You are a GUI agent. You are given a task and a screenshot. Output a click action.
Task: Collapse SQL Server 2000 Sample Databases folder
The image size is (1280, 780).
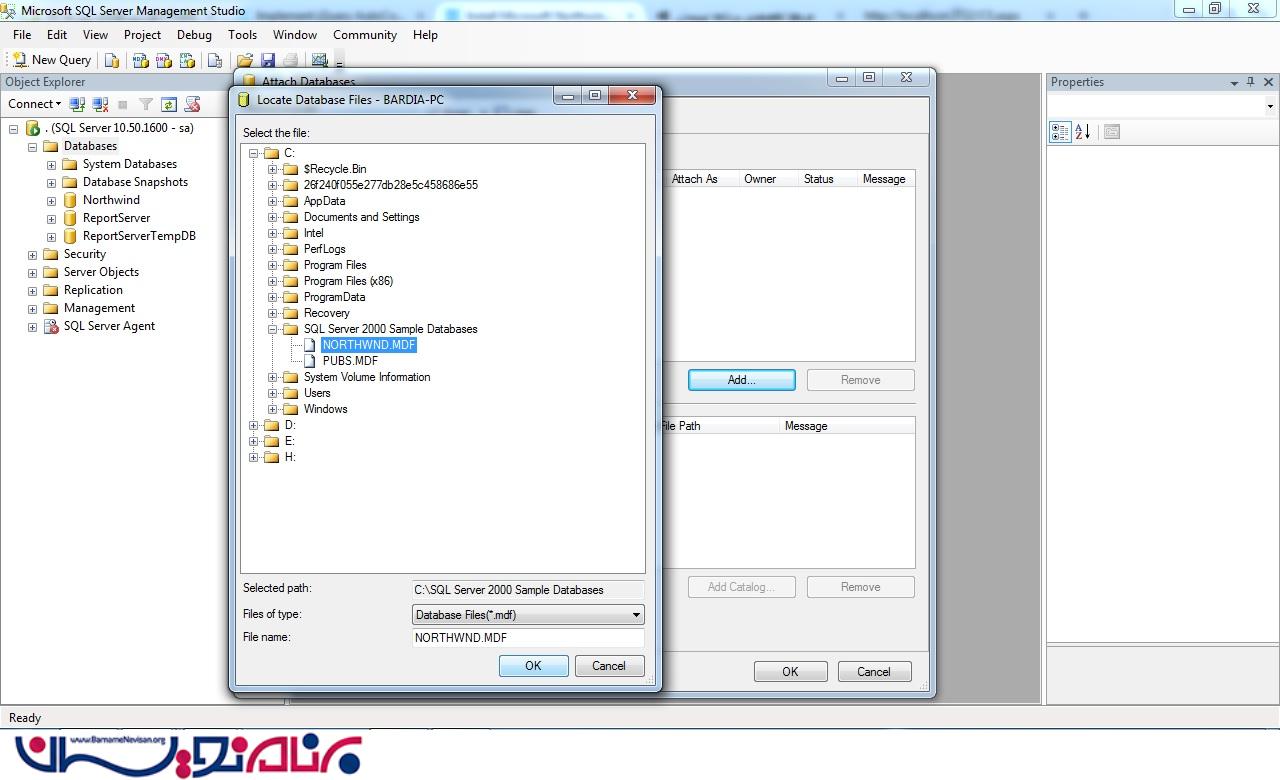coord(272,329)
